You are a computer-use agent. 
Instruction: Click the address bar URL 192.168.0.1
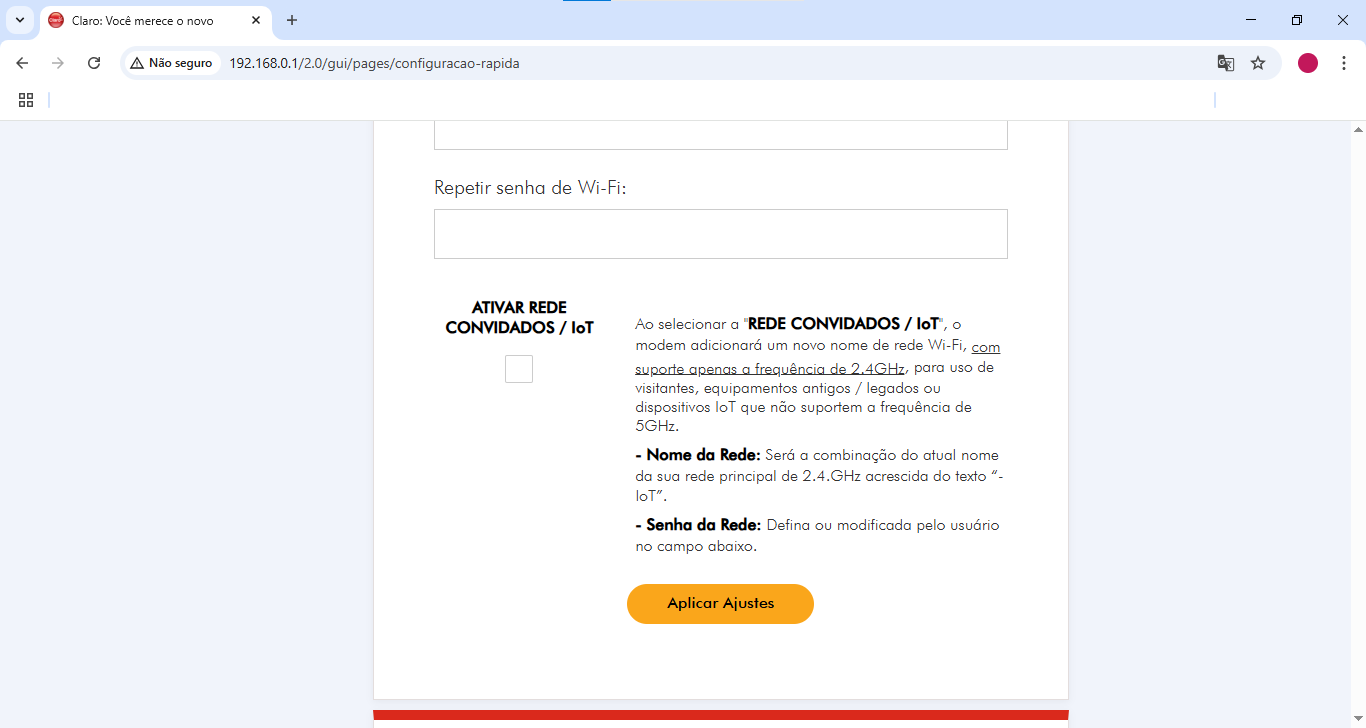click(374, 63)
